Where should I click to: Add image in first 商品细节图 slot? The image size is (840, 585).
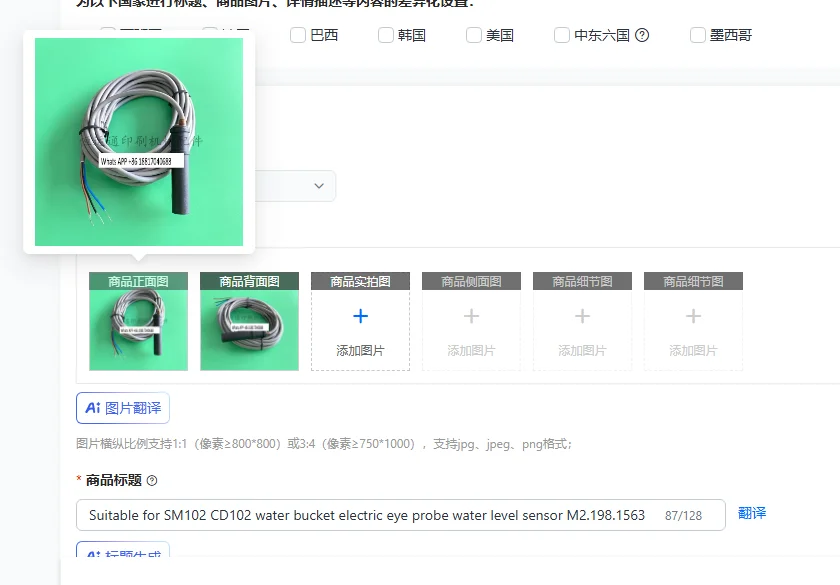(x=582, y=321)
